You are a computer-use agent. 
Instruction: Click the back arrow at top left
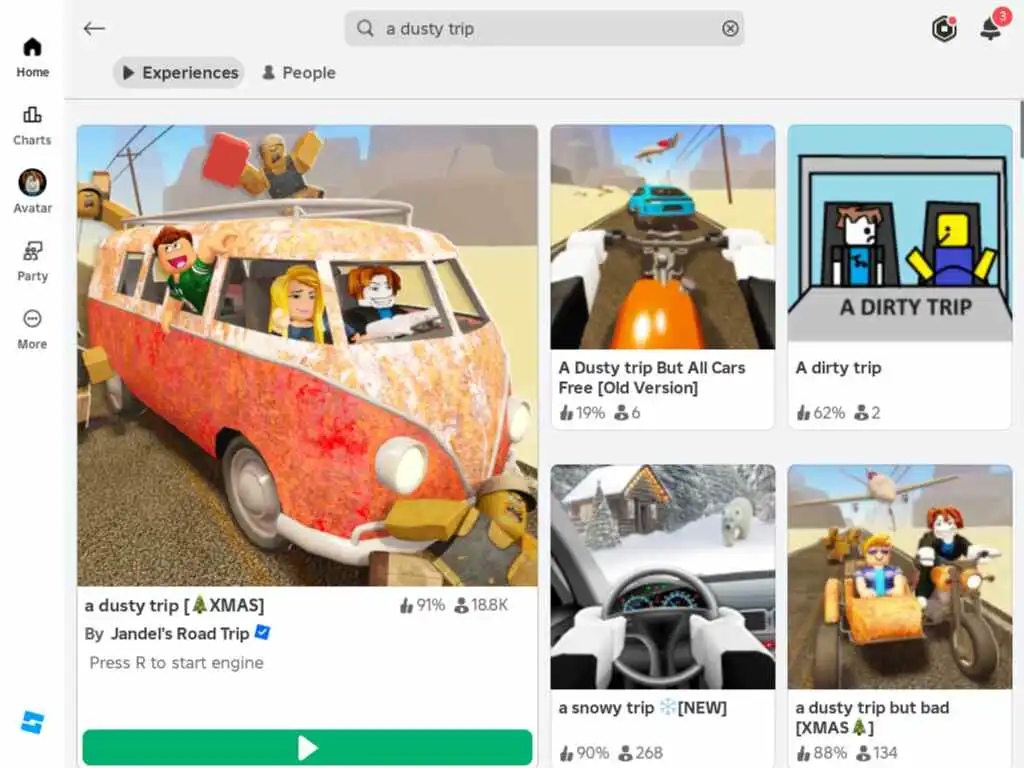pyautogui.click(x=94, y=28)
